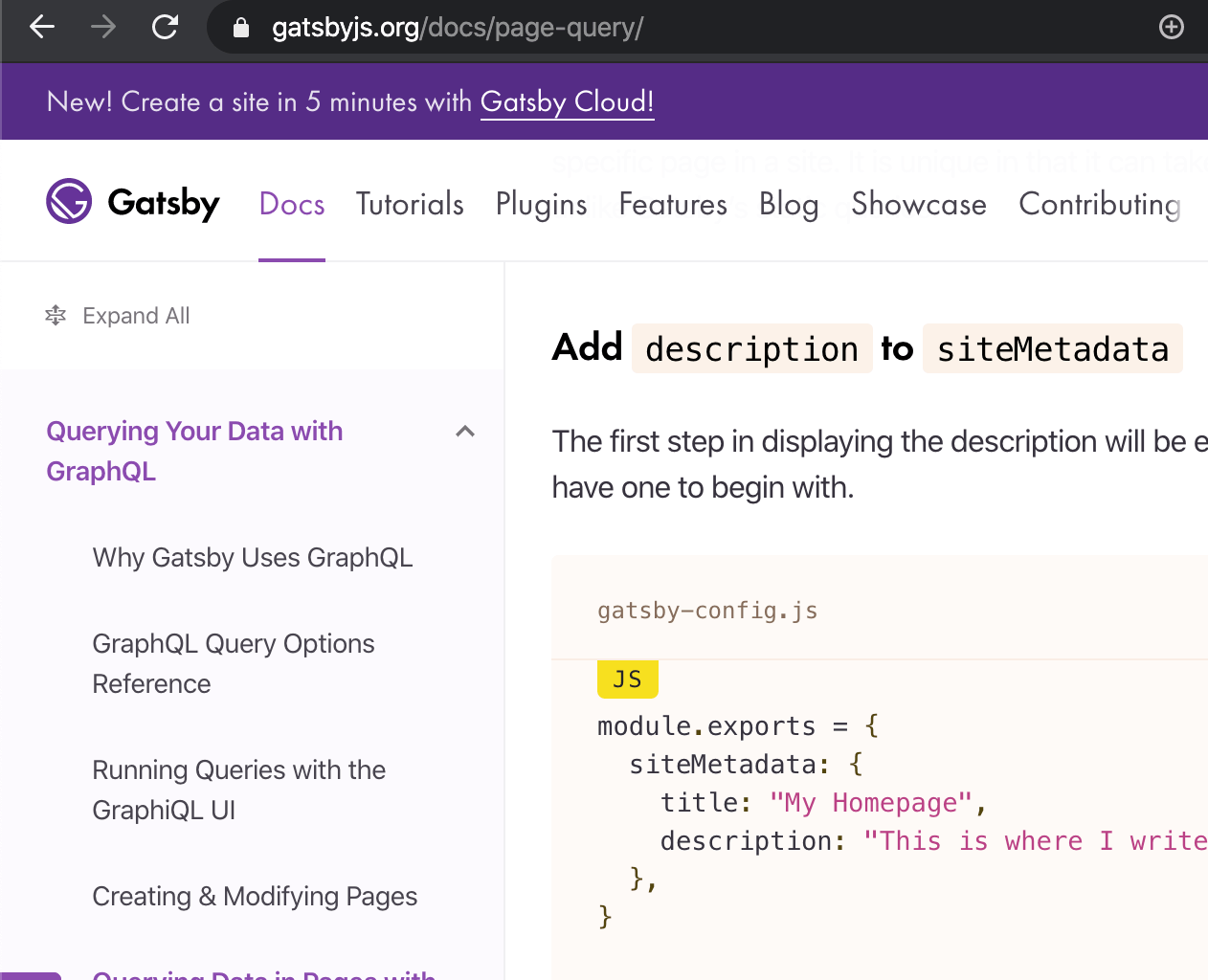
Task: Click the Gatsby logo icon
Action: [69, 201]
